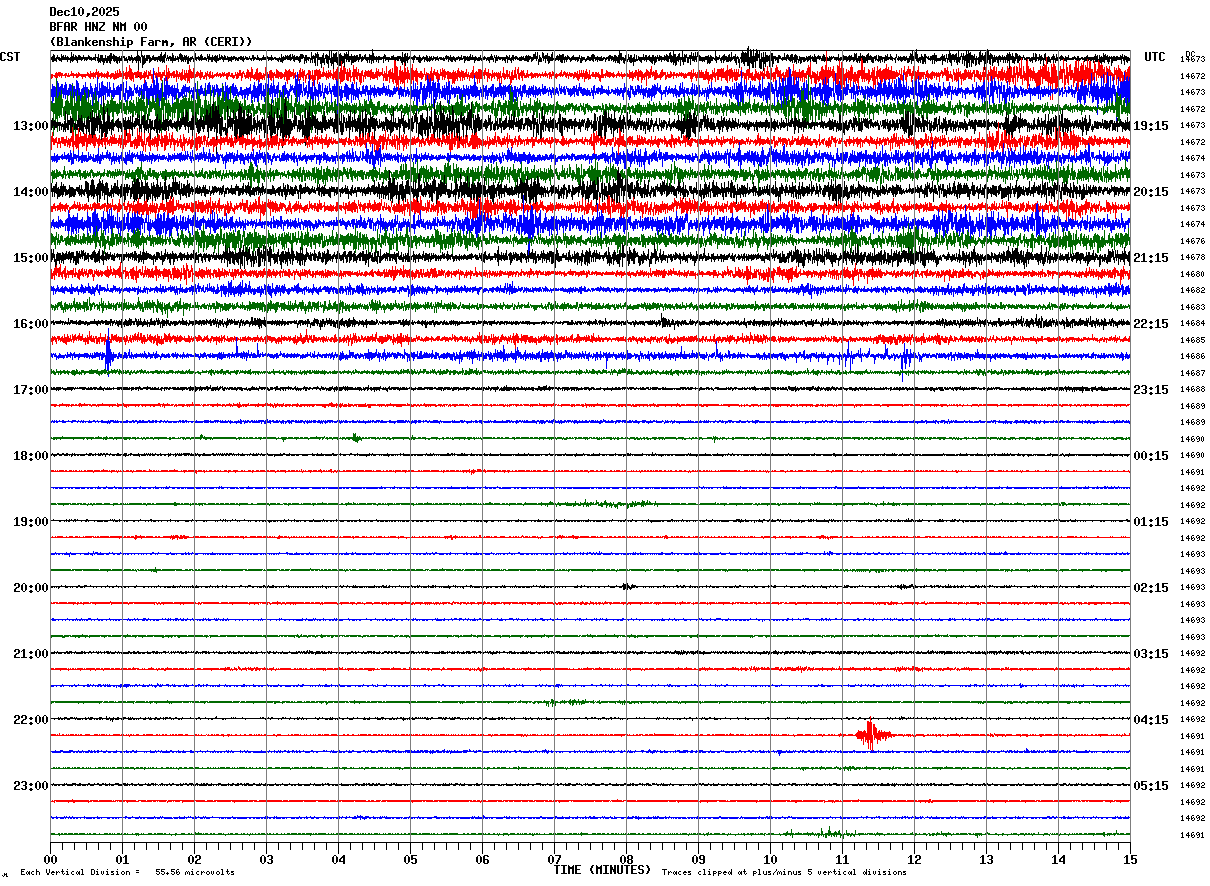1210x886 pixels.
Task: Click the DC offset value 14684
Action: pyautogui.click(x=1192, y=323)
